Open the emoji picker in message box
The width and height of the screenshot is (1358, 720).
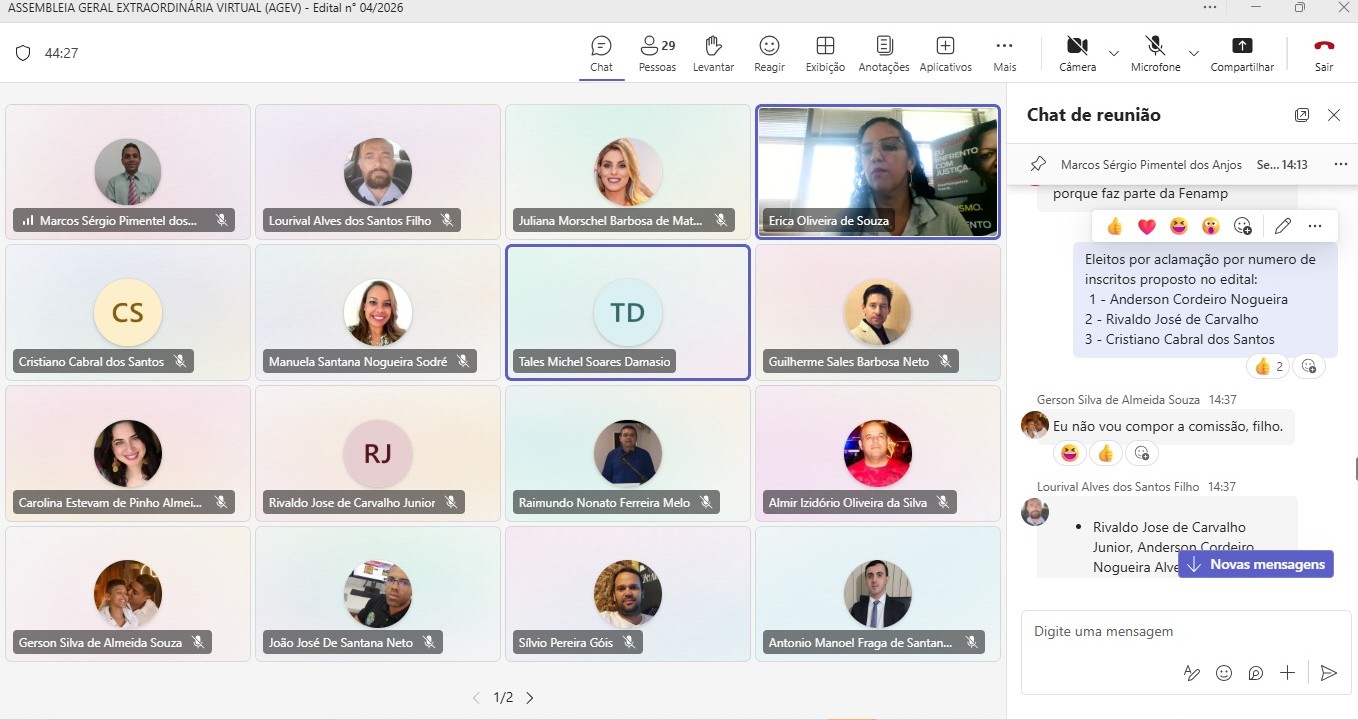click(x=1224, y=673)
